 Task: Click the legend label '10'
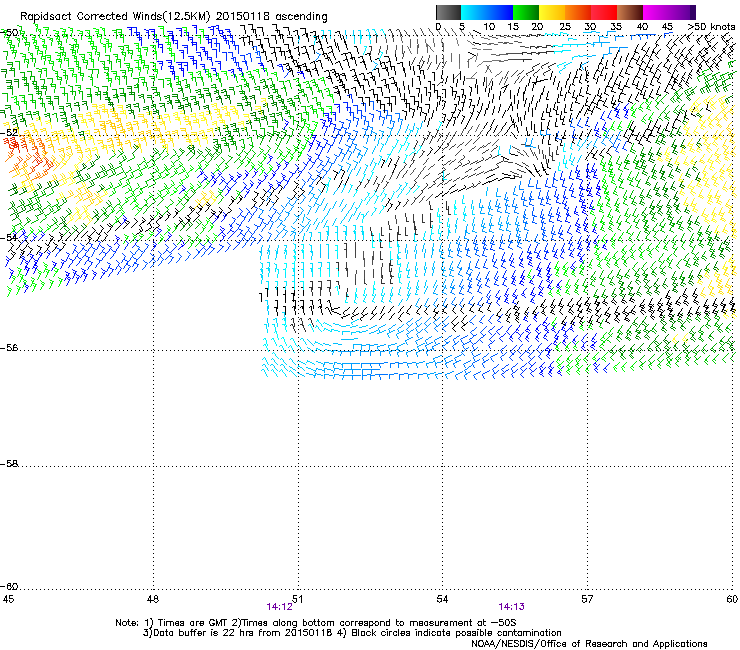pyautogui.click(x=489, y=27)
